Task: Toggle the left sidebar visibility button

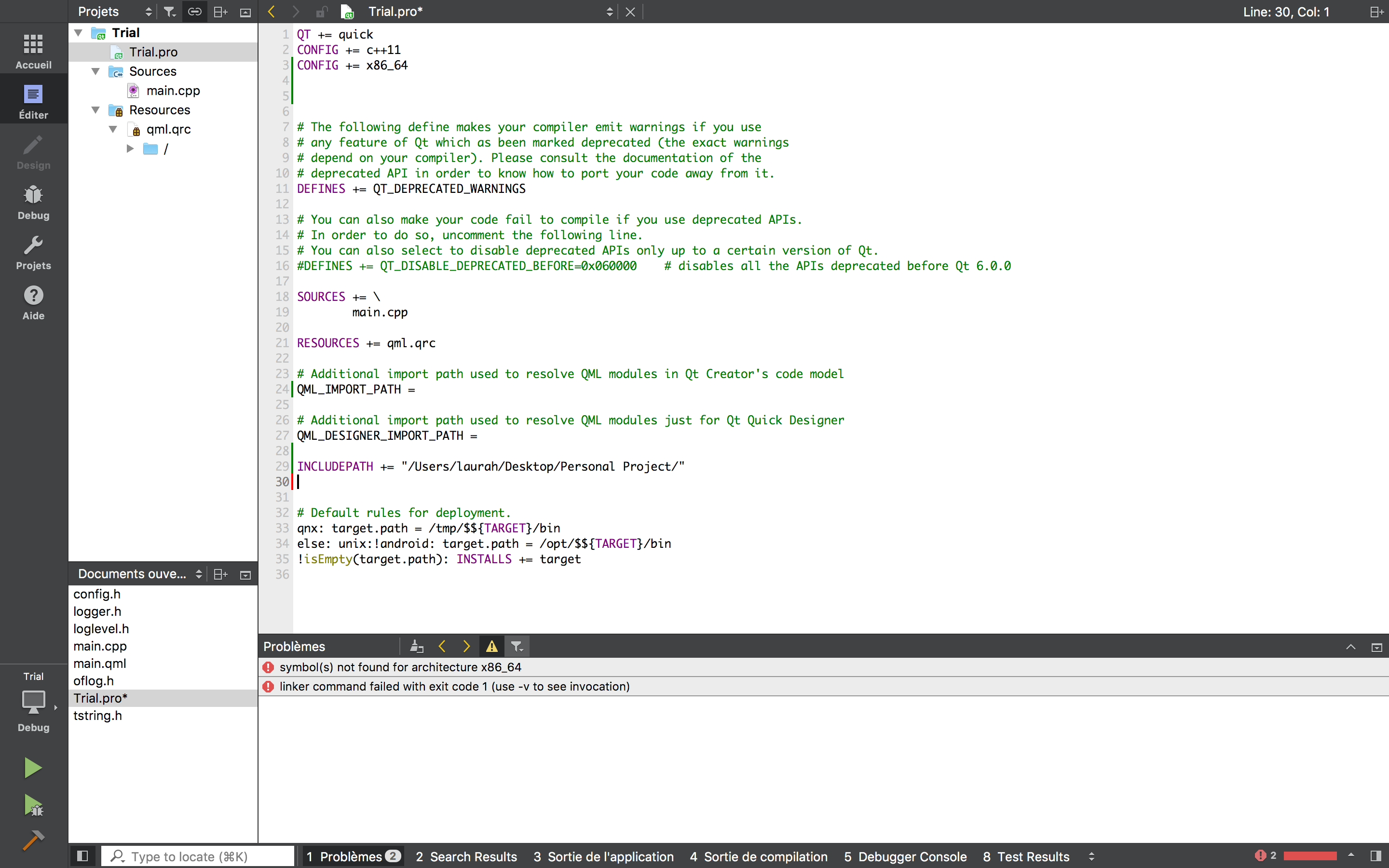Action: click(x=82, y=856)
